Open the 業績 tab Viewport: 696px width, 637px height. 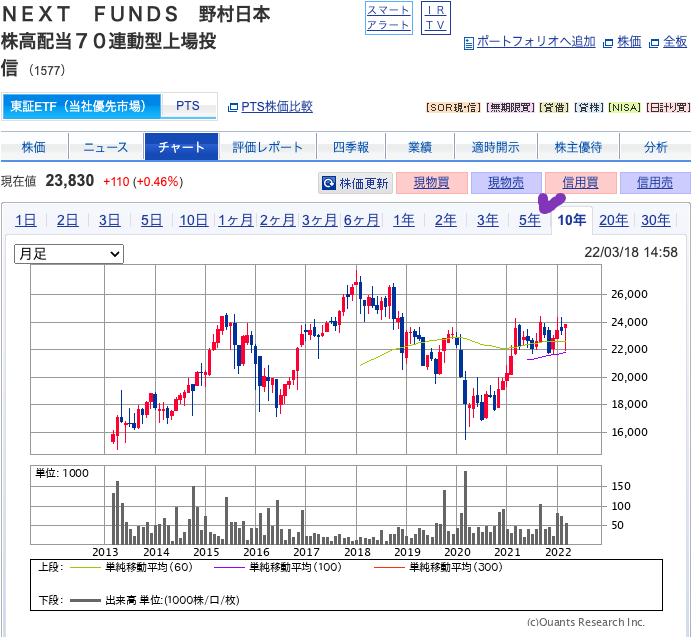tap(420, 146)
